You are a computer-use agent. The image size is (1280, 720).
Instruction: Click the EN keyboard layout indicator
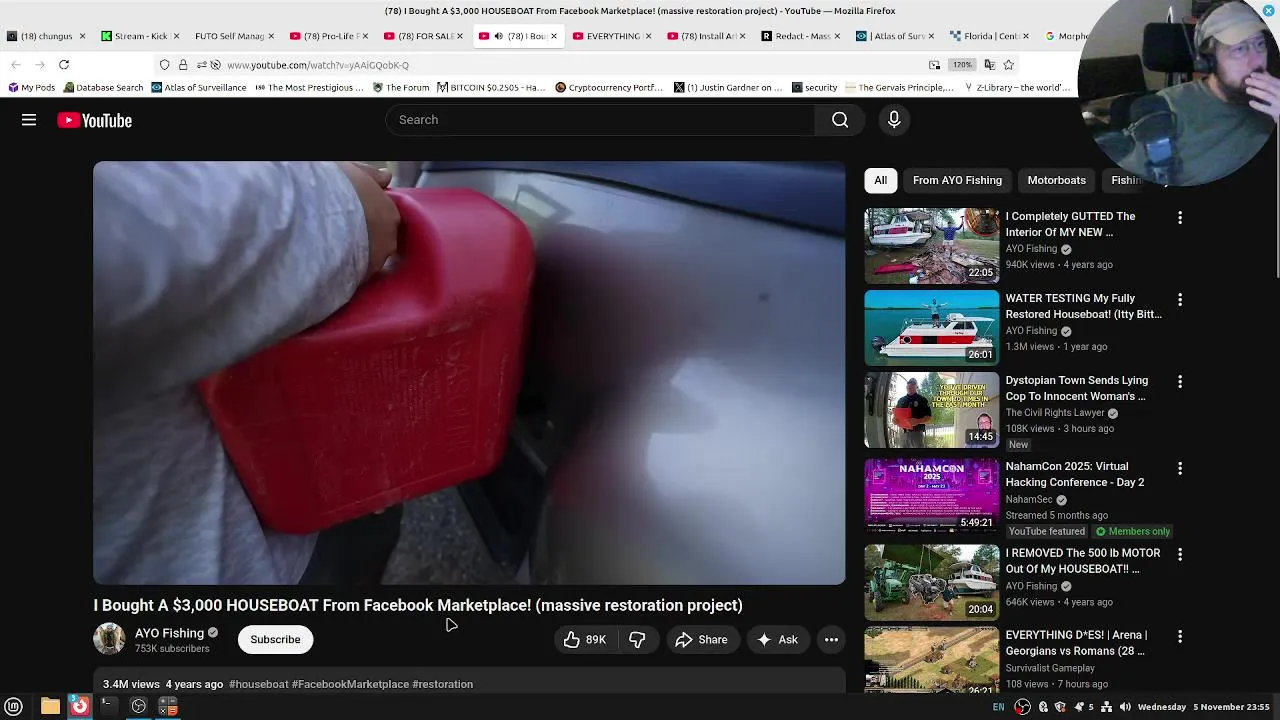(x=998, y=707)
